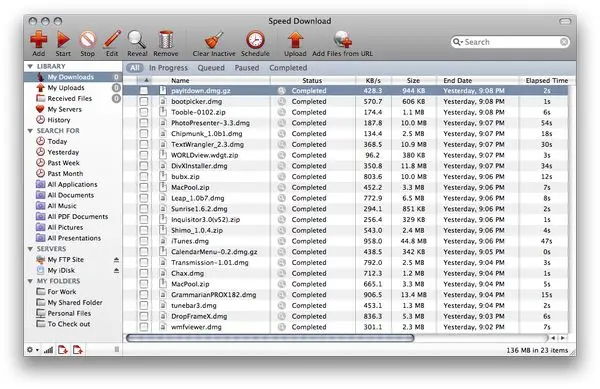Switch to Completed filter tab
The image size is (600, 389).
288,68
